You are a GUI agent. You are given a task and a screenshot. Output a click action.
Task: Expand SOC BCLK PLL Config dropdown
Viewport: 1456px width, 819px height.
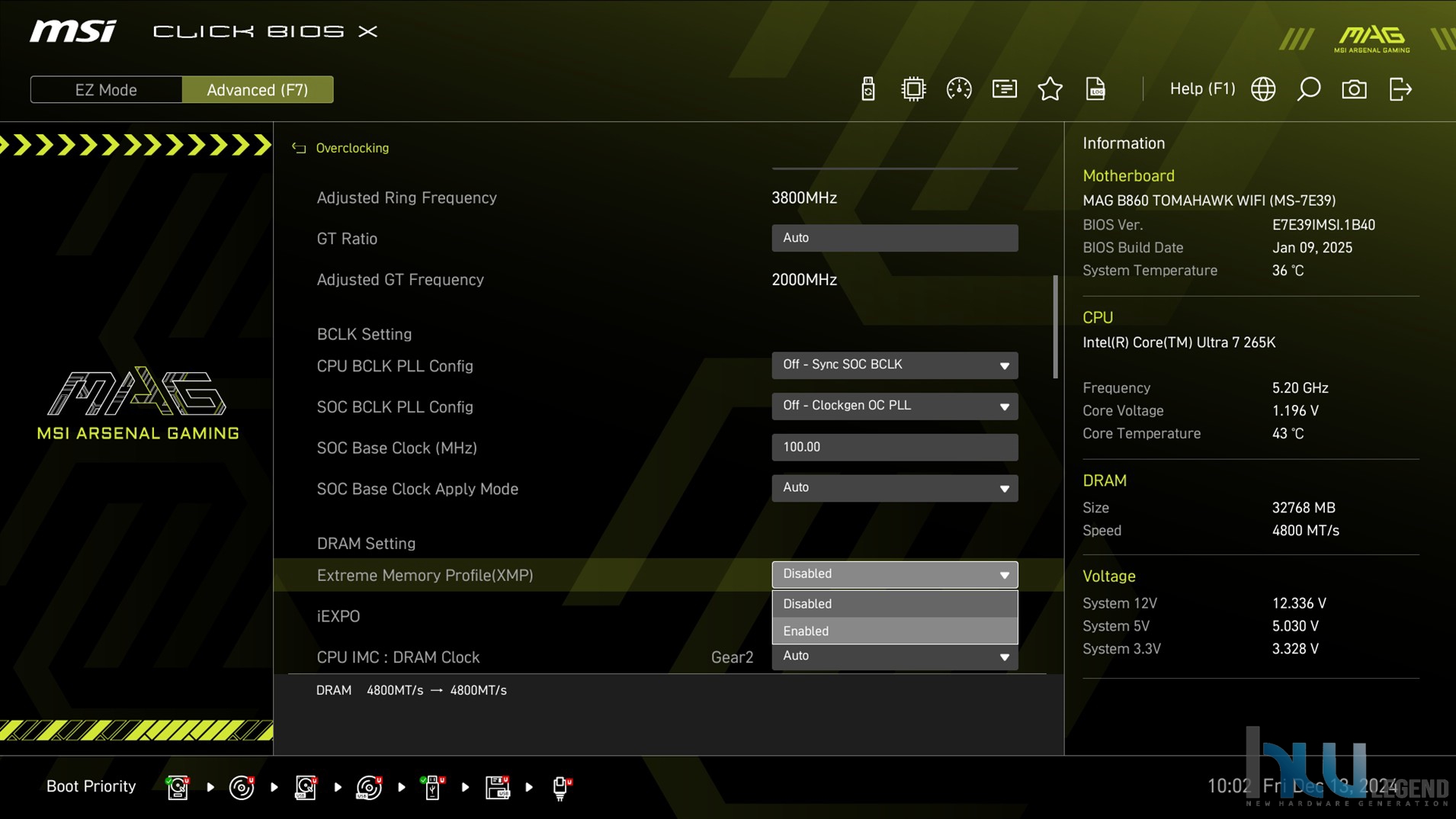[x=894, y=406]
